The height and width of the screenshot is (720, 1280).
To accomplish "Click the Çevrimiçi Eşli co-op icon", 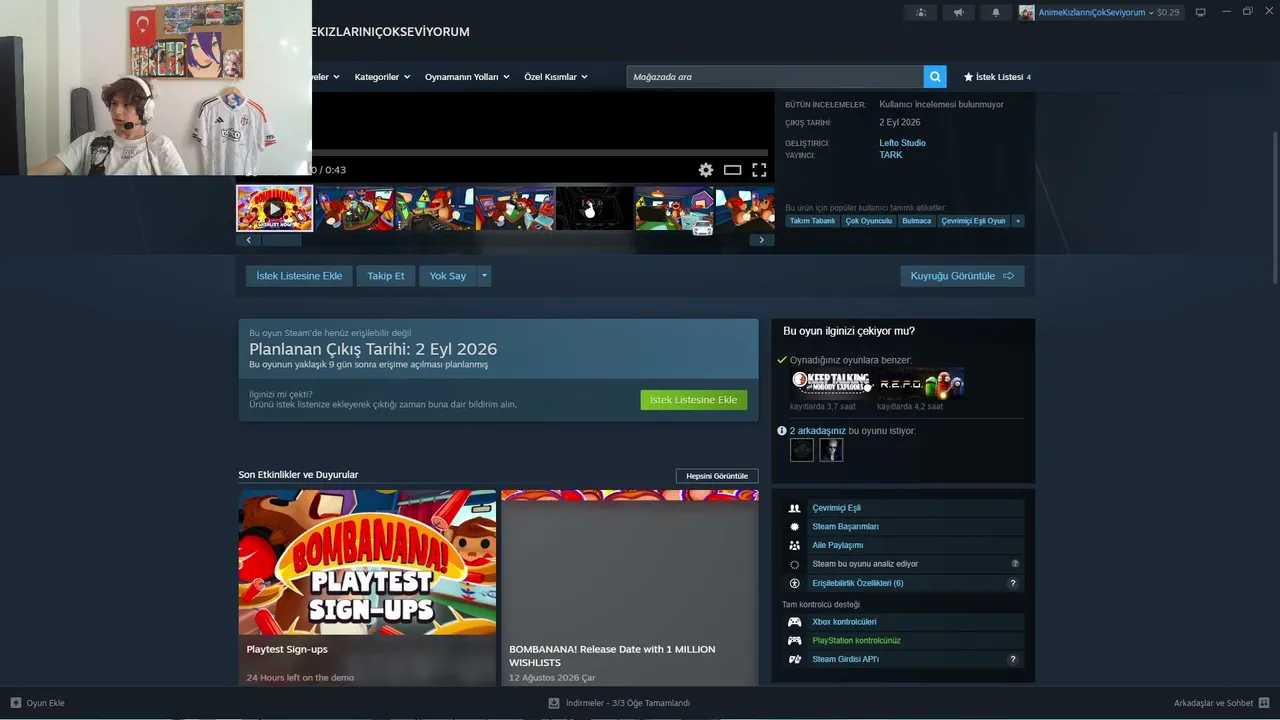I will (x=795, y=508).
